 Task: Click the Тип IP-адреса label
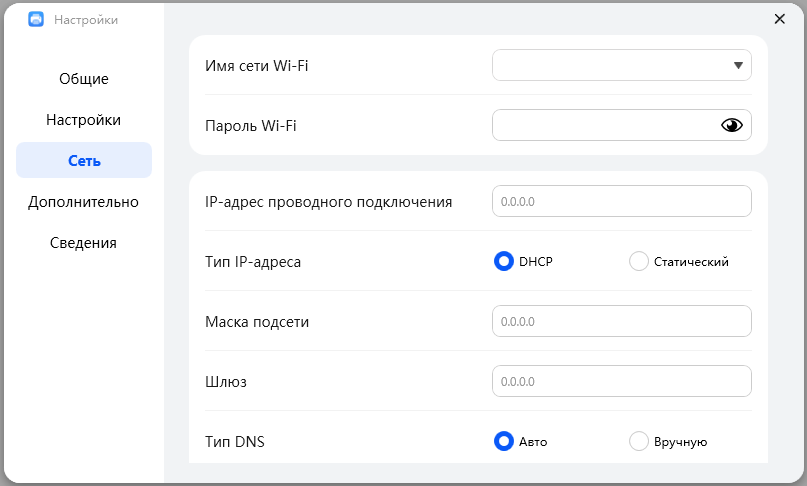[x=253, y=262]
